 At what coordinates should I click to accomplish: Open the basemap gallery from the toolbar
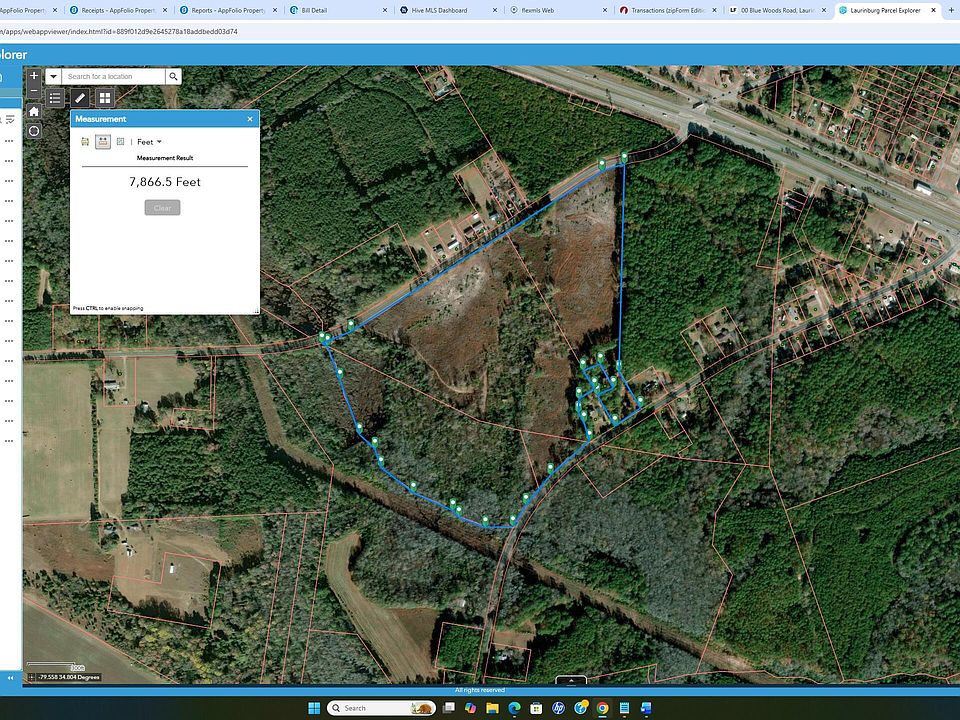(104, 98)
